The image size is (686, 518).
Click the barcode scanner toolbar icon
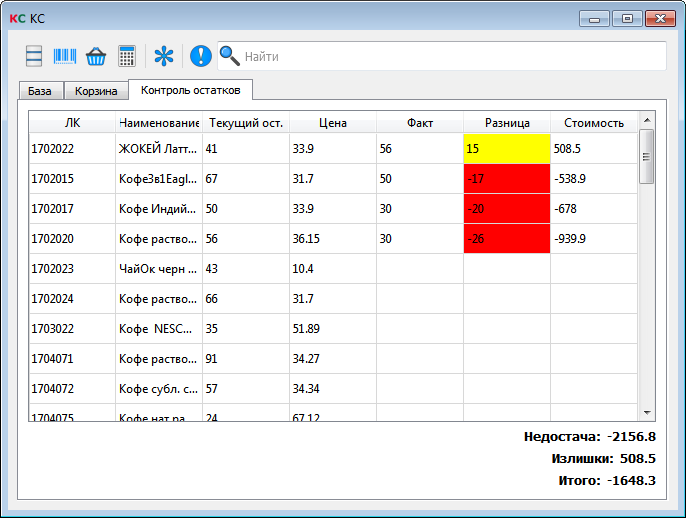[x=65, y=56]
